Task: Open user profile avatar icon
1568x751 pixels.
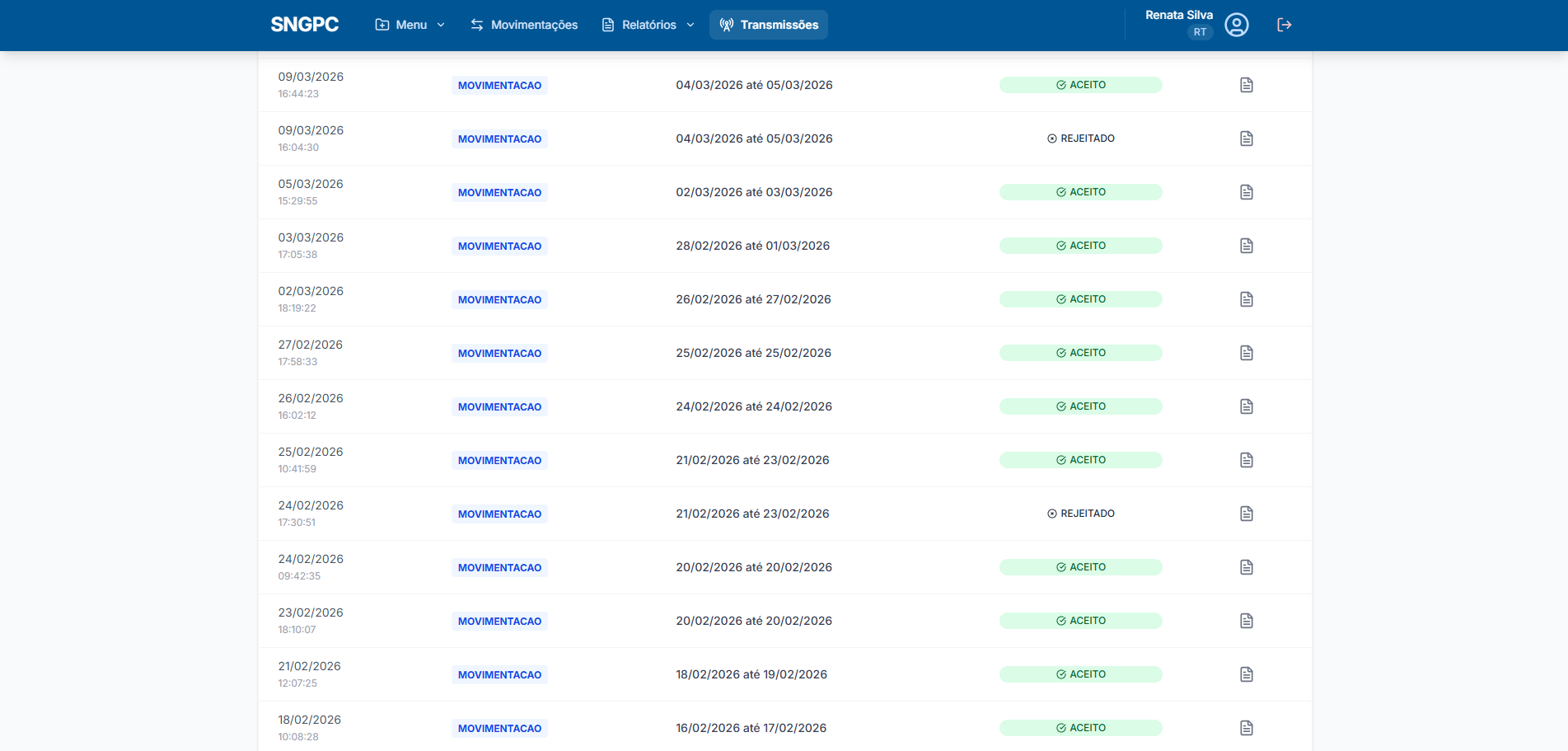Action: 1236,25
